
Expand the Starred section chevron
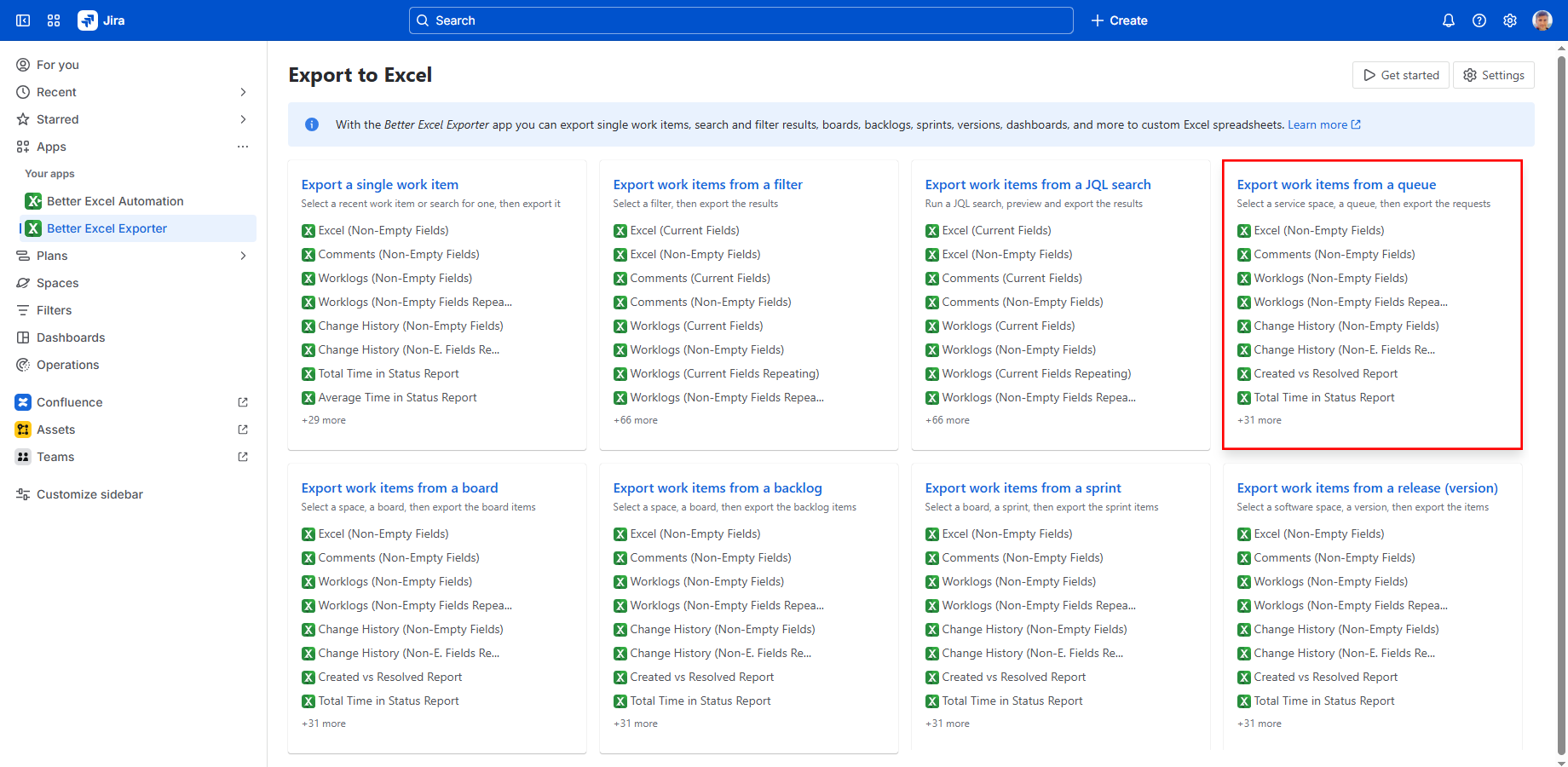(243, 119)
